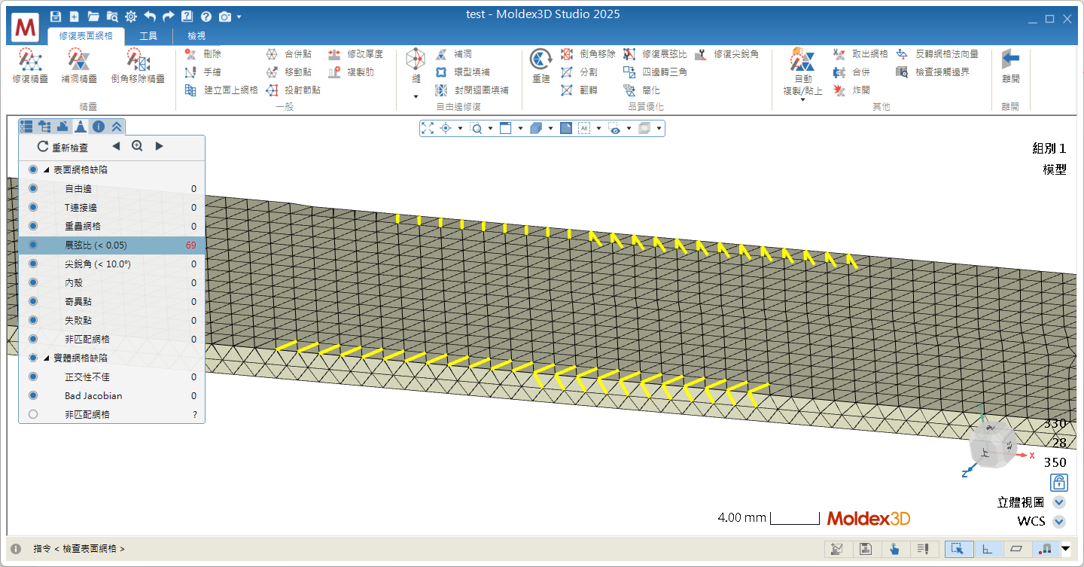Toggle visibility radio for 失敗點
This screenshot has height=567, width=1084.
click(x=33, y=320)
